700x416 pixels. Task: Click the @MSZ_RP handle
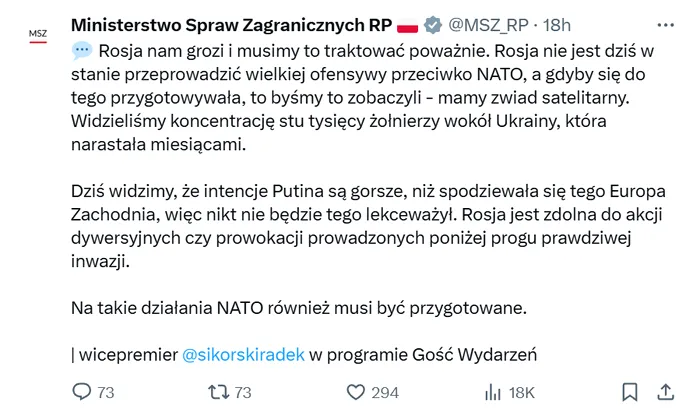pyautogui.click(x=488, y=25)
